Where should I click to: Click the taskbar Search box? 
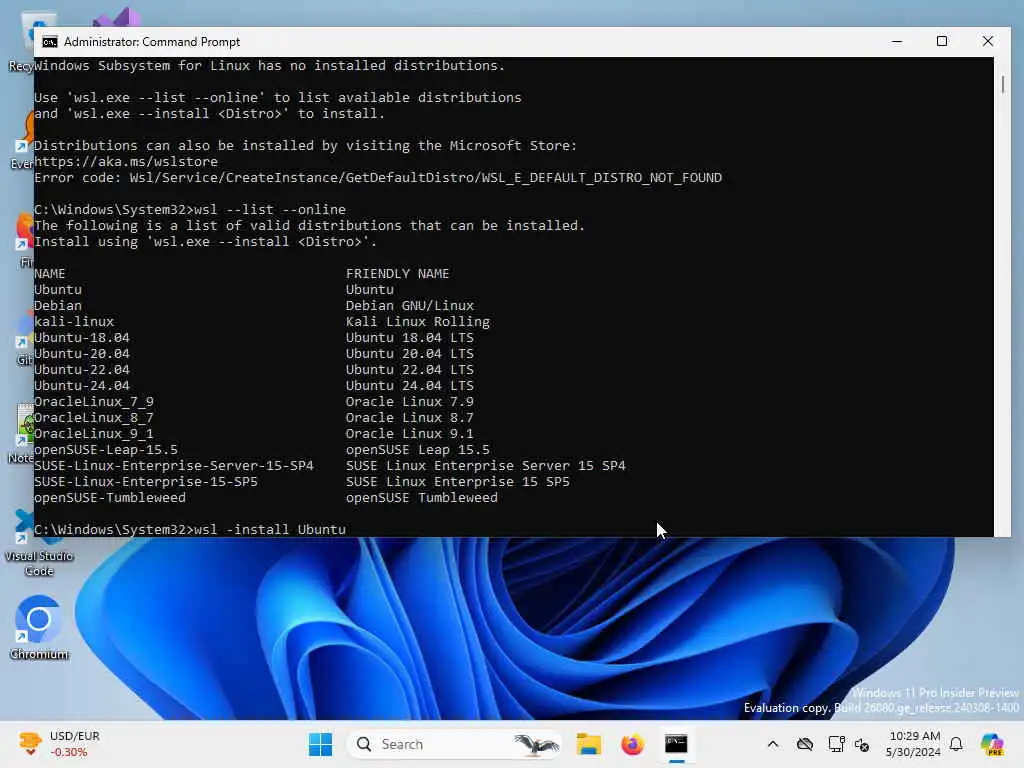tap(455, 744)
